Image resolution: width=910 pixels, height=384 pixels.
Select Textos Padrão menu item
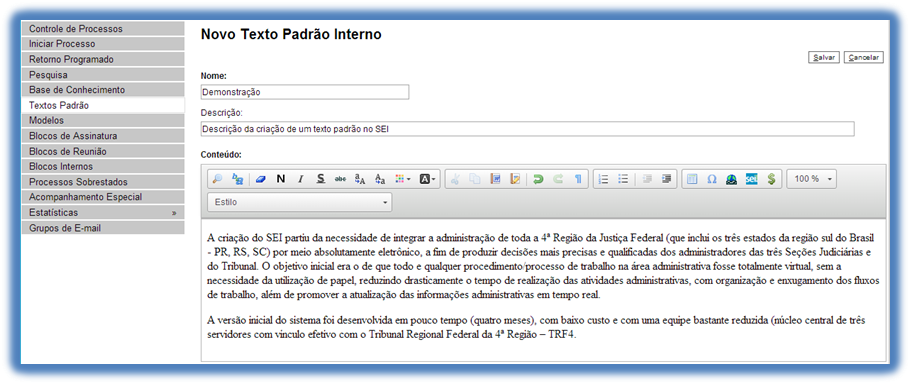[103, 106]
